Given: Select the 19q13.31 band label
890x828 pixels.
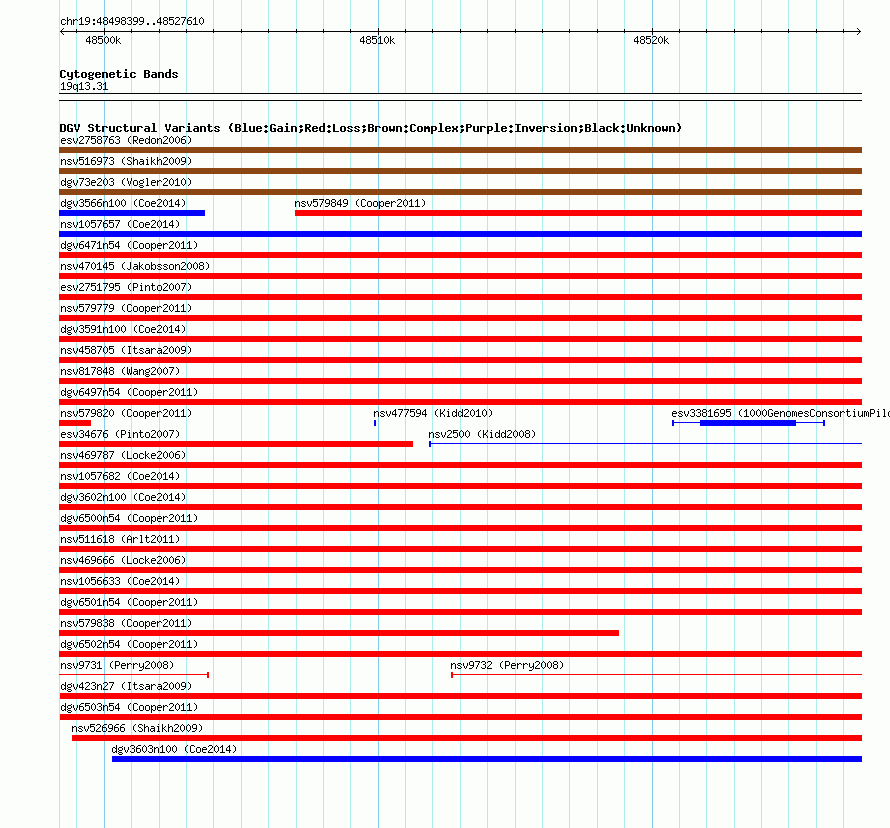Looking at the screenshot, I should pos(84,86).
